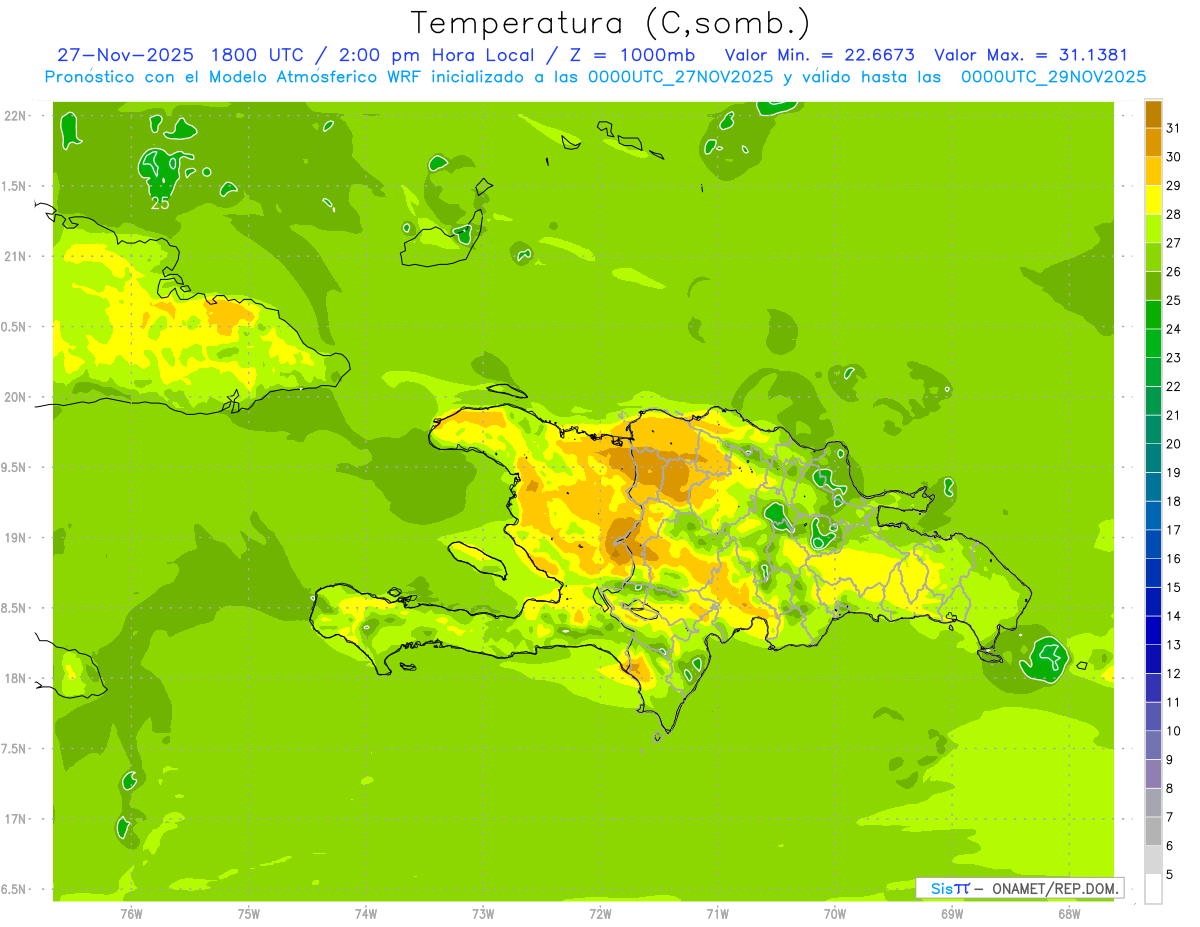Click the '68W' longitude axis label
The height and width of the screenshot is (927, 1200).
(x=1069, y=914)
